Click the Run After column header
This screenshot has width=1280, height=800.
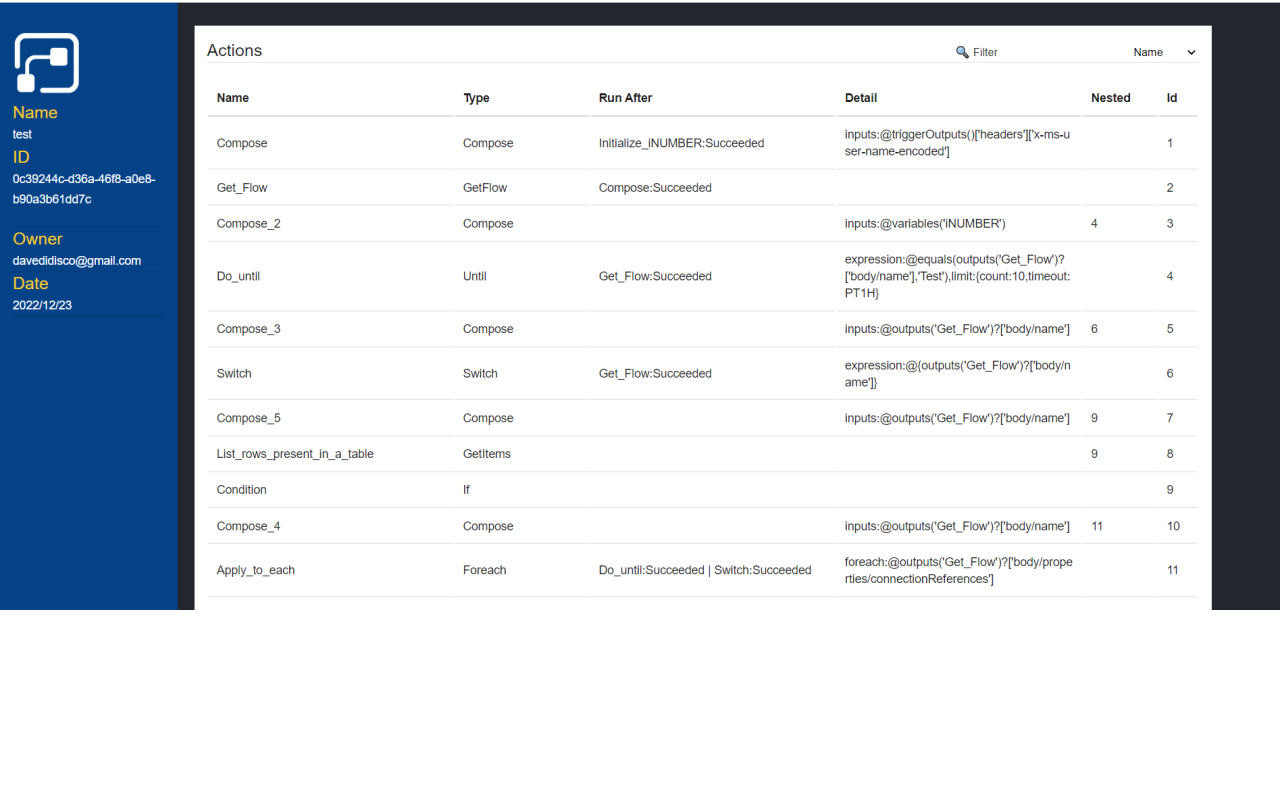coord(625,98)
